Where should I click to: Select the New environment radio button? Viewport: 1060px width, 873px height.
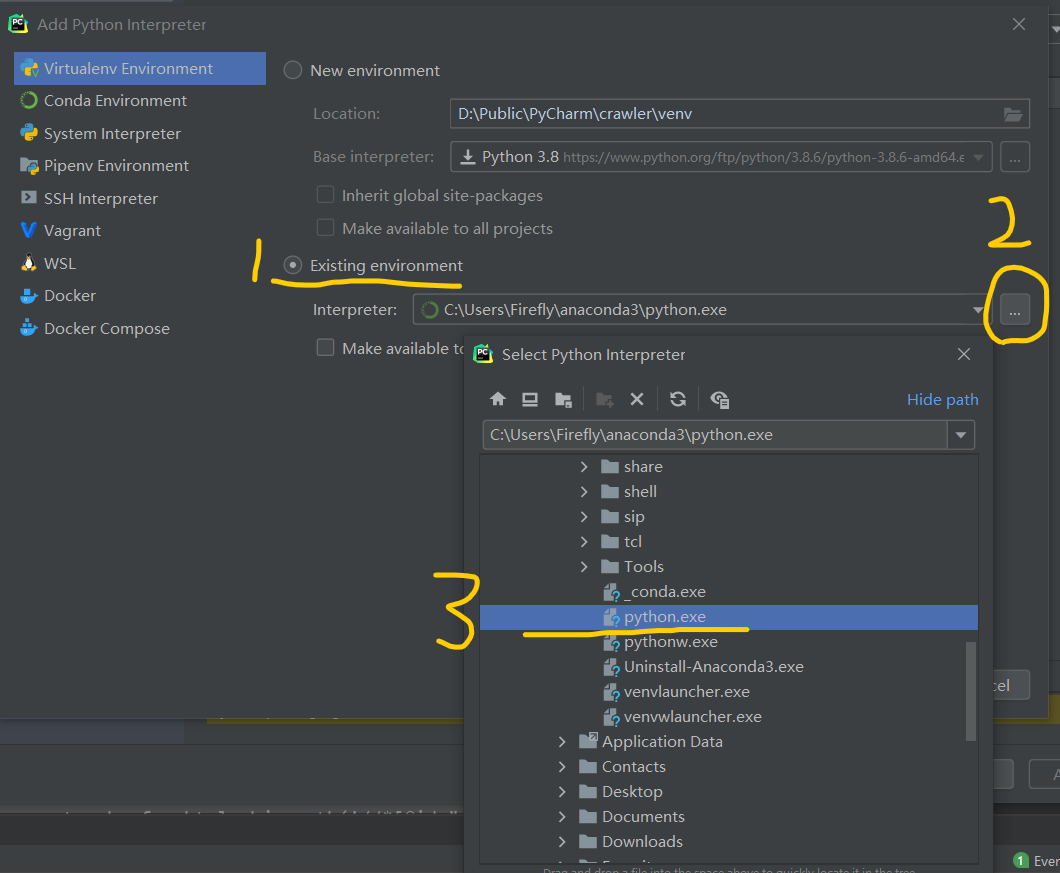coord(293,70)
